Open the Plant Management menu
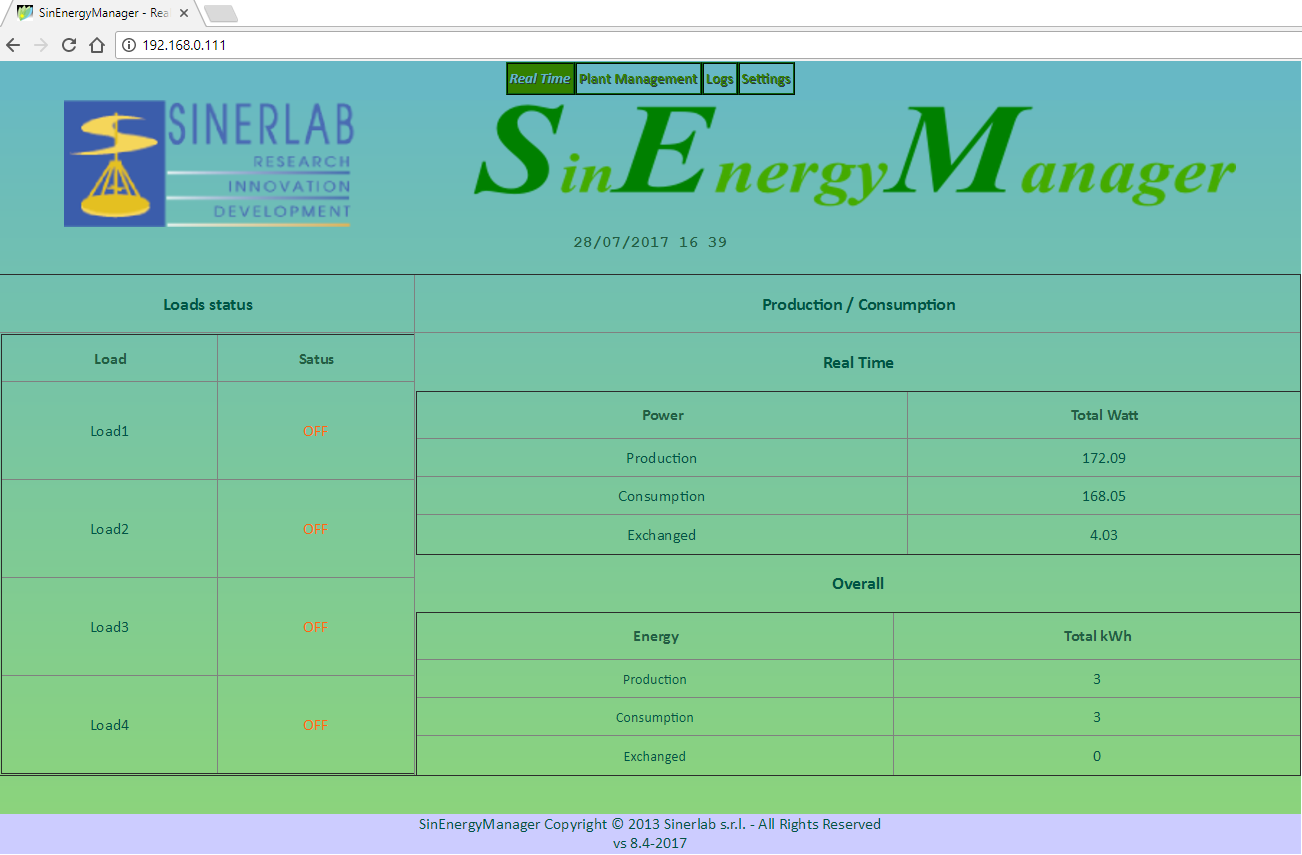1302x855 pixels. pos(638,79)
